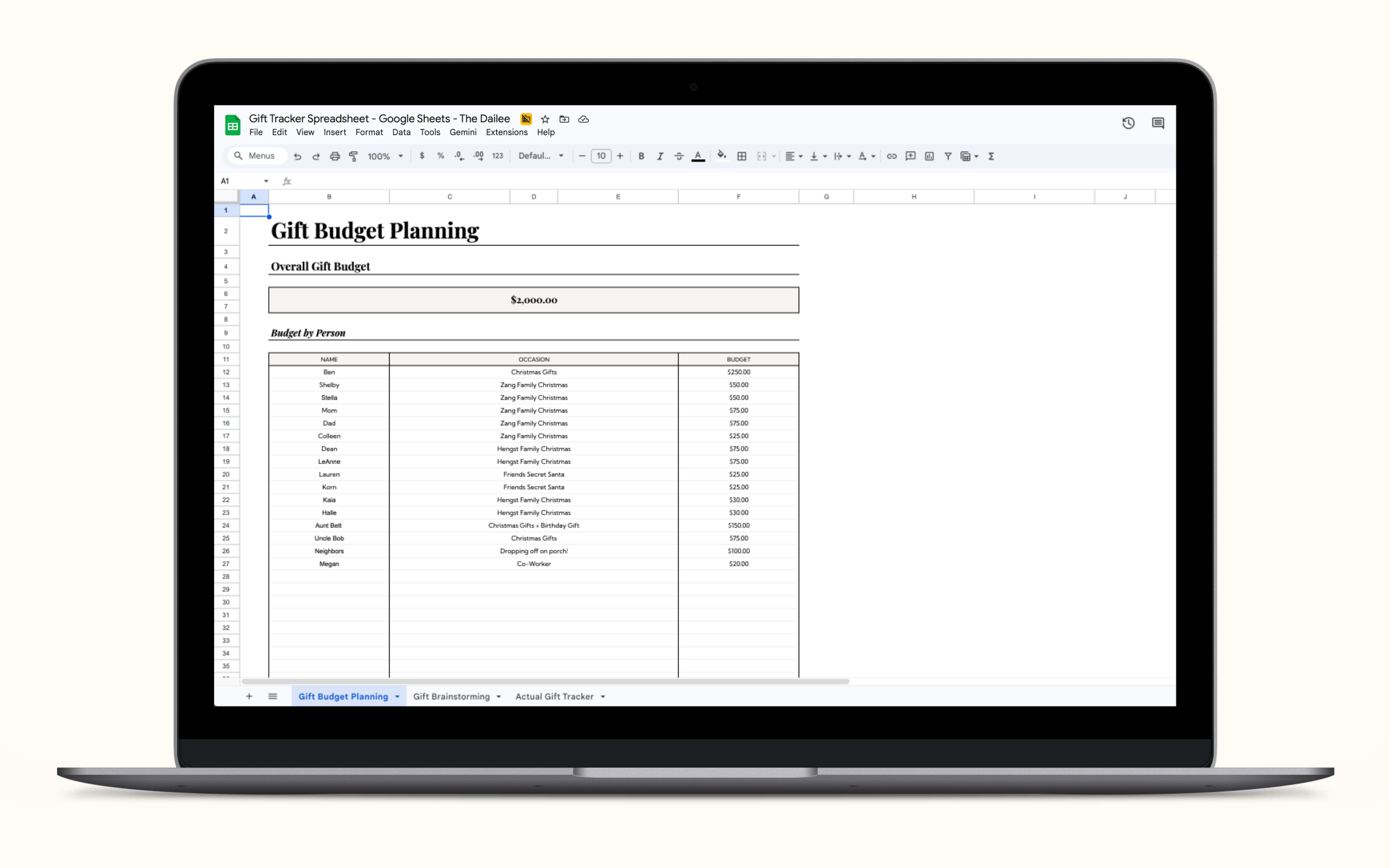
Task: Open the comments panel icon
Action: 1158,123
